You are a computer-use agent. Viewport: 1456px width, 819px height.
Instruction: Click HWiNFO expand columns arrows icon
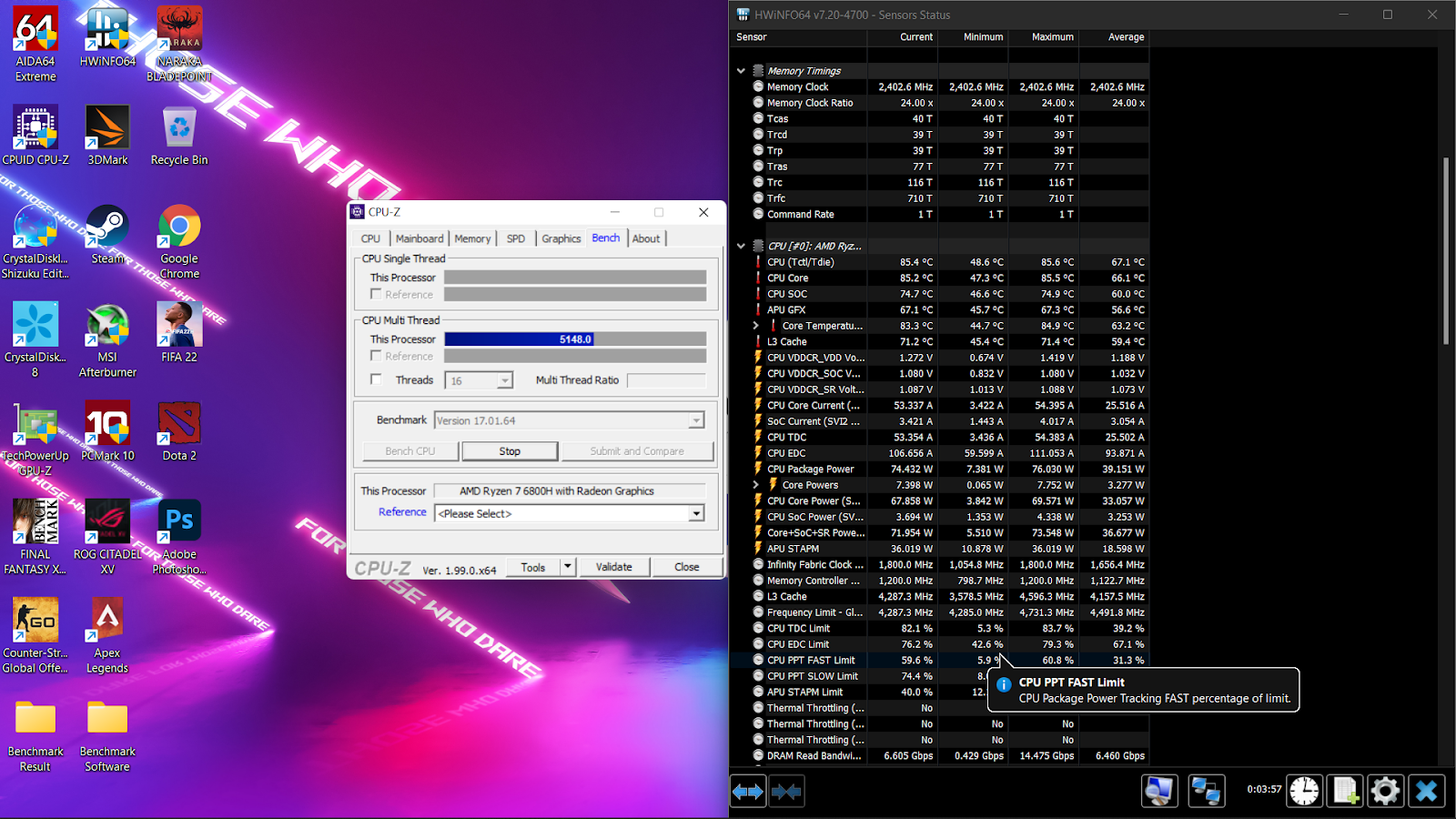point(748,792)
